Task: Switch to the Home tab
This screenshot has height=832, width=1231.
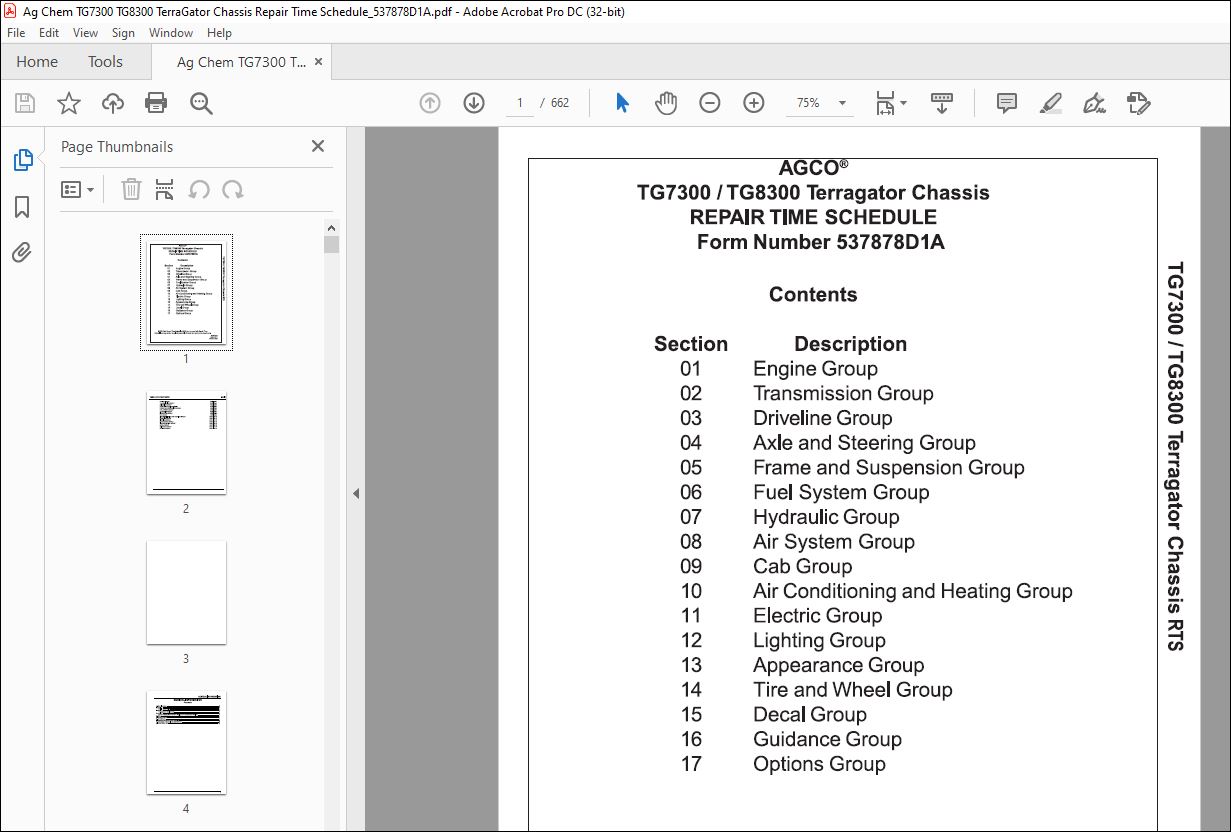Action: 37,62
